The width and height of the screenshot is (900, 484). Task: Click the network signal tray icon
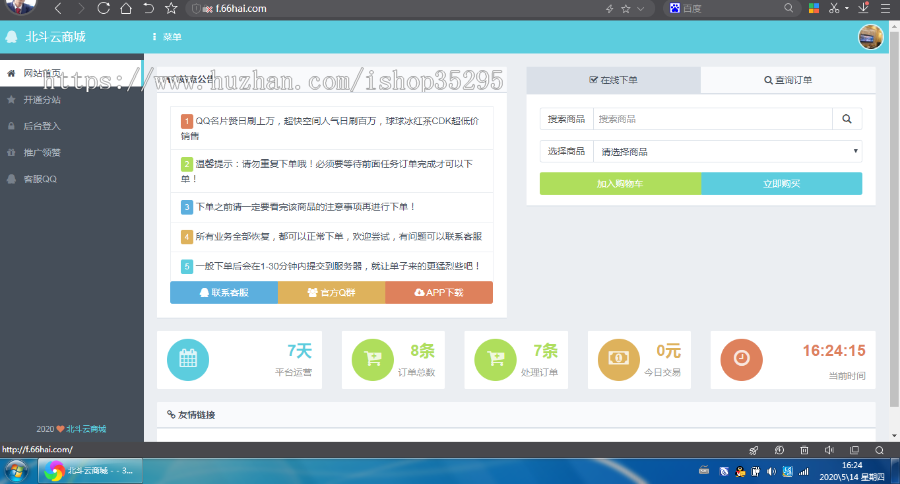[804, 472]
